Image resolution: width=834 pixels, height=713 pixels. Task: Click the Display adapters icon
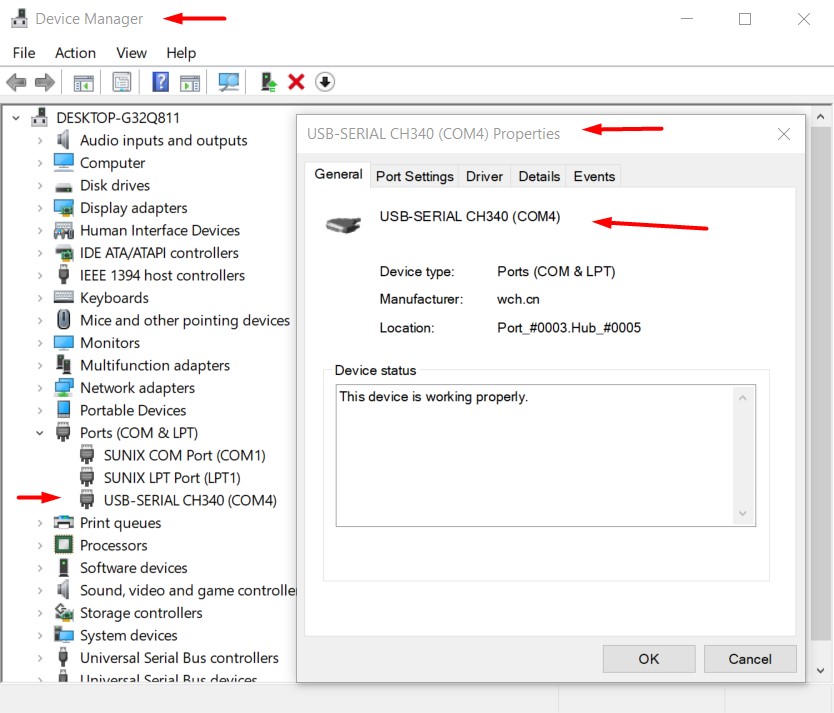click(64, 208)
